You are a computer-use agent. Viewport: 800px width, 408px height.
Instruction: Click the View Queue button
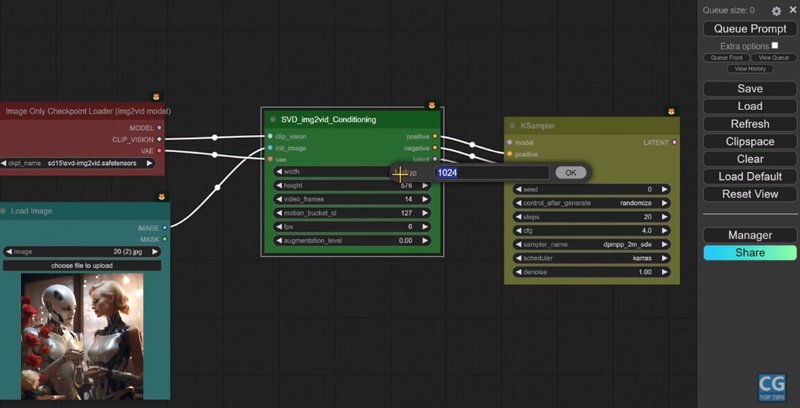(773, 58)
